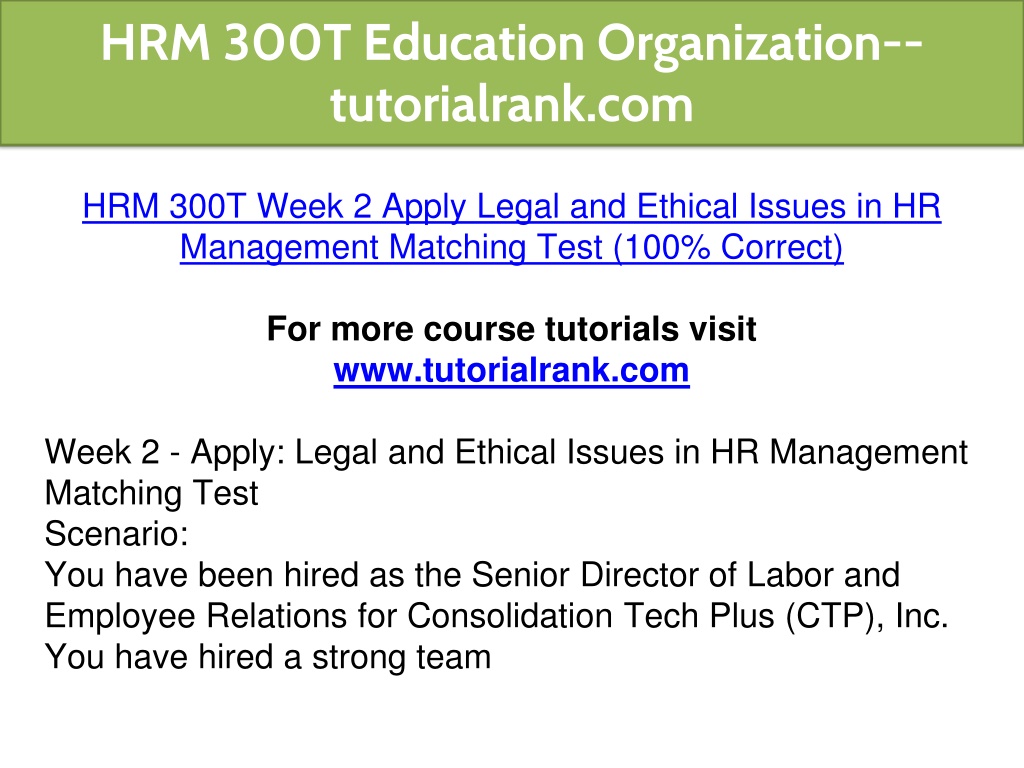Select the HRM 300T Education Organization heading line
This screenshot has height=768, width=1024.
pos(512,44)
